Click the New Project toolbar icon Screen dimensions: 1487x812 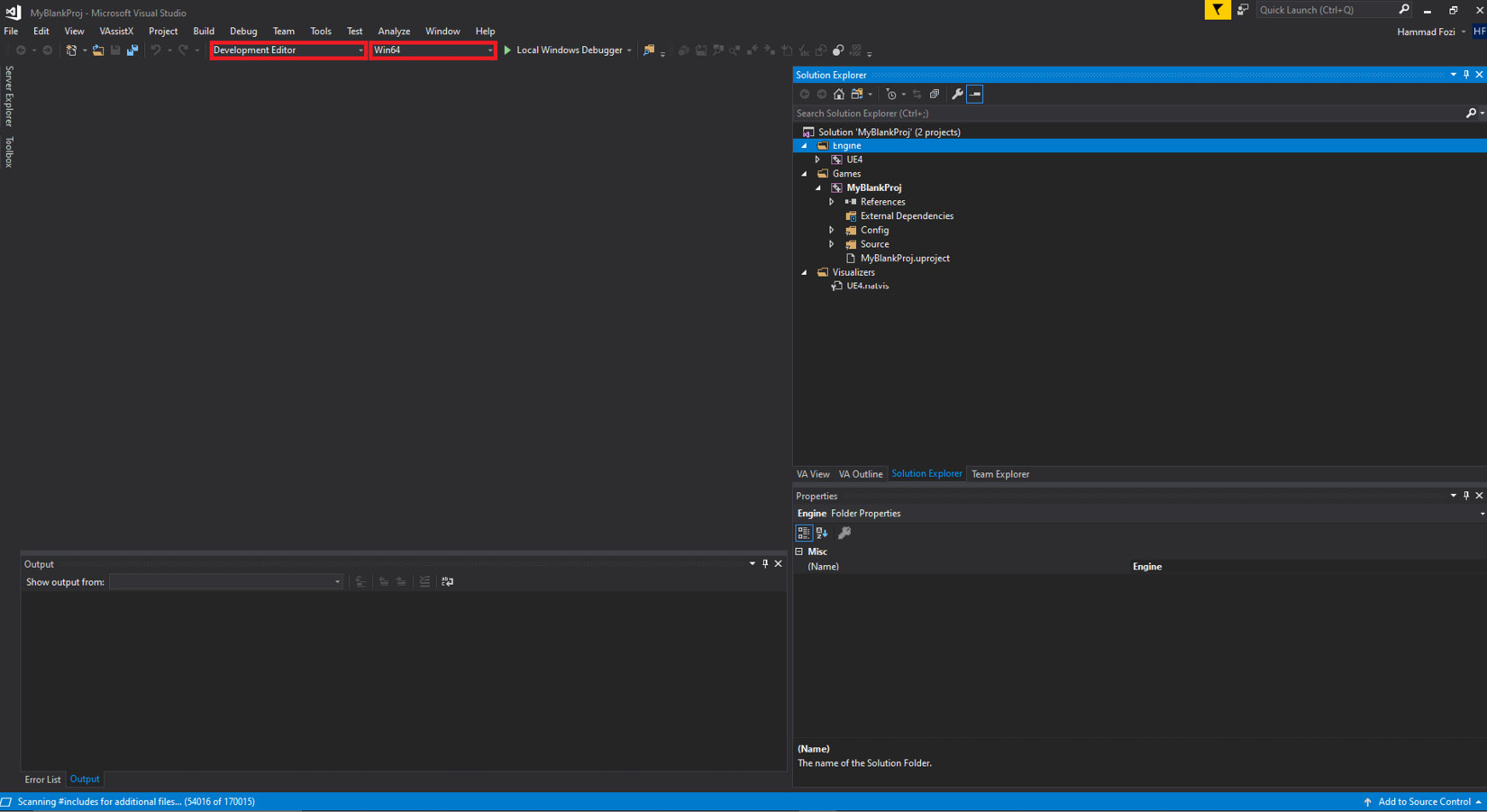point(71,50)
